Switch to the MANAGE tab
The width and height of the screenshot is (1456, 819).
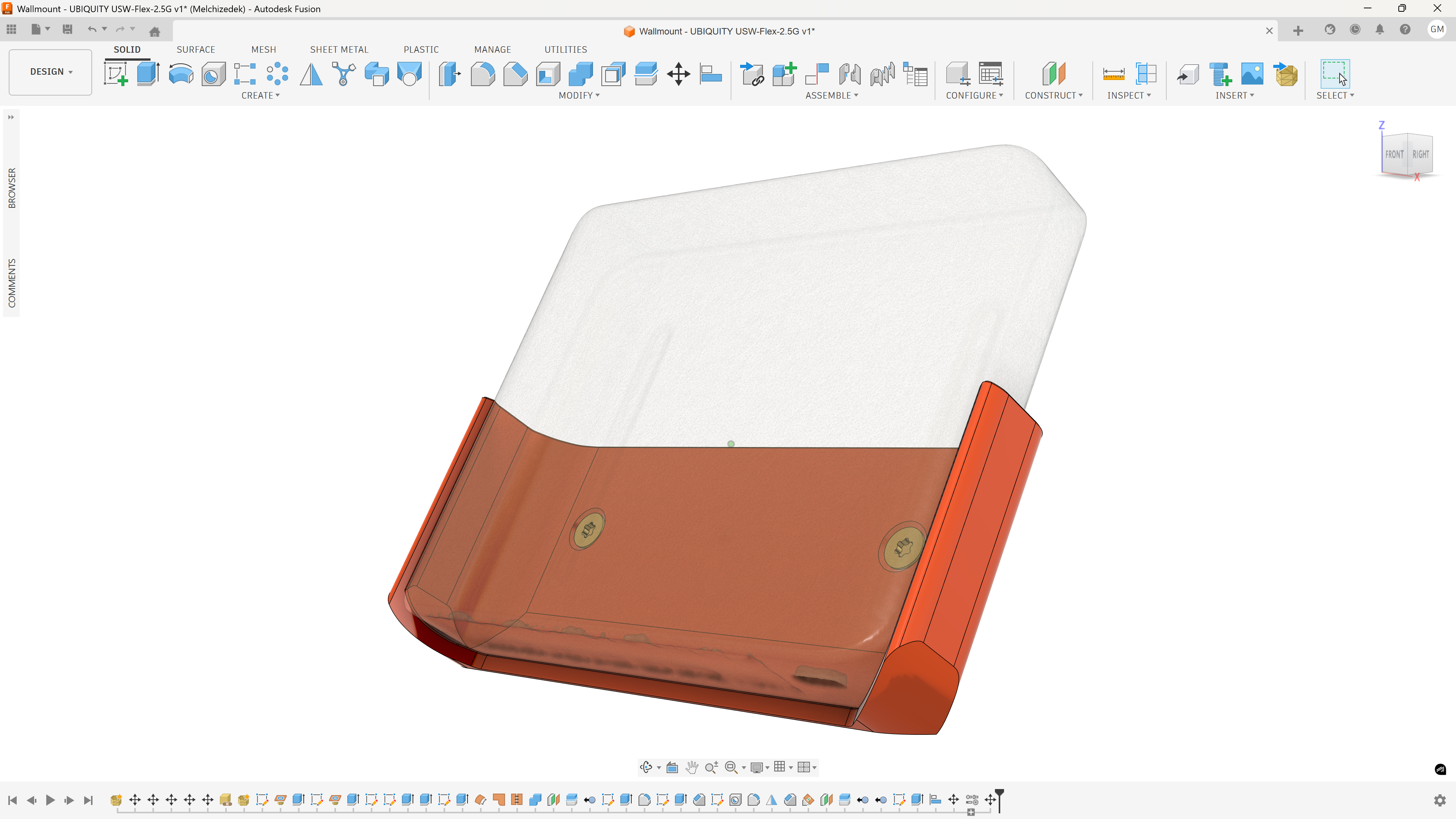tap(492, 50)
